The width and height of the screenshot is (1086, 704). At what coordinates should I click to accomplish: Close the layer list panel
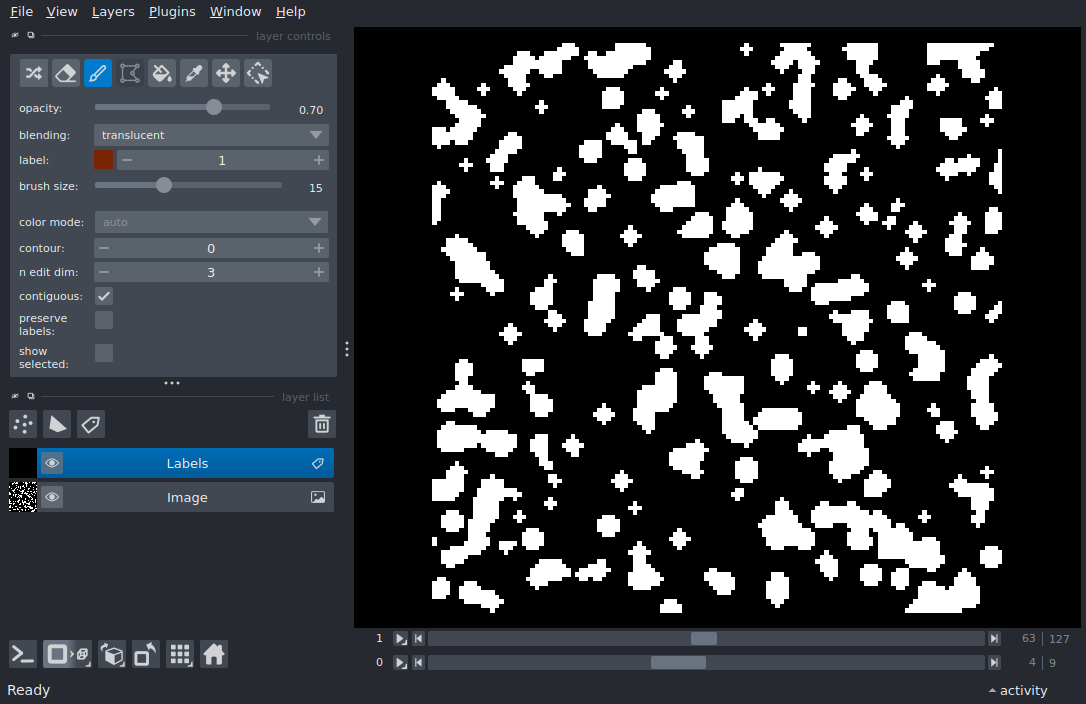pos(15,396)
